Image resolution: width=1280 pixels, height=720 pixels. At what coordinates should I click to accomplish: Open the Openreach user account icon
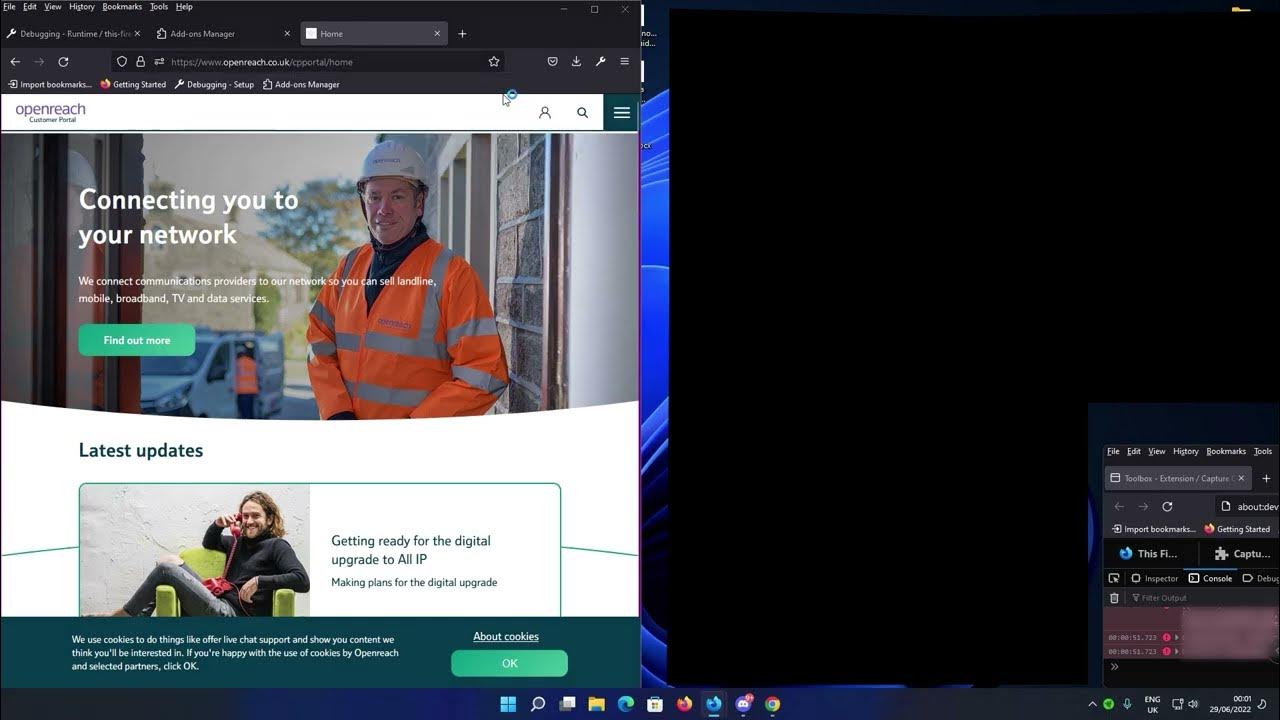(545, 113)
